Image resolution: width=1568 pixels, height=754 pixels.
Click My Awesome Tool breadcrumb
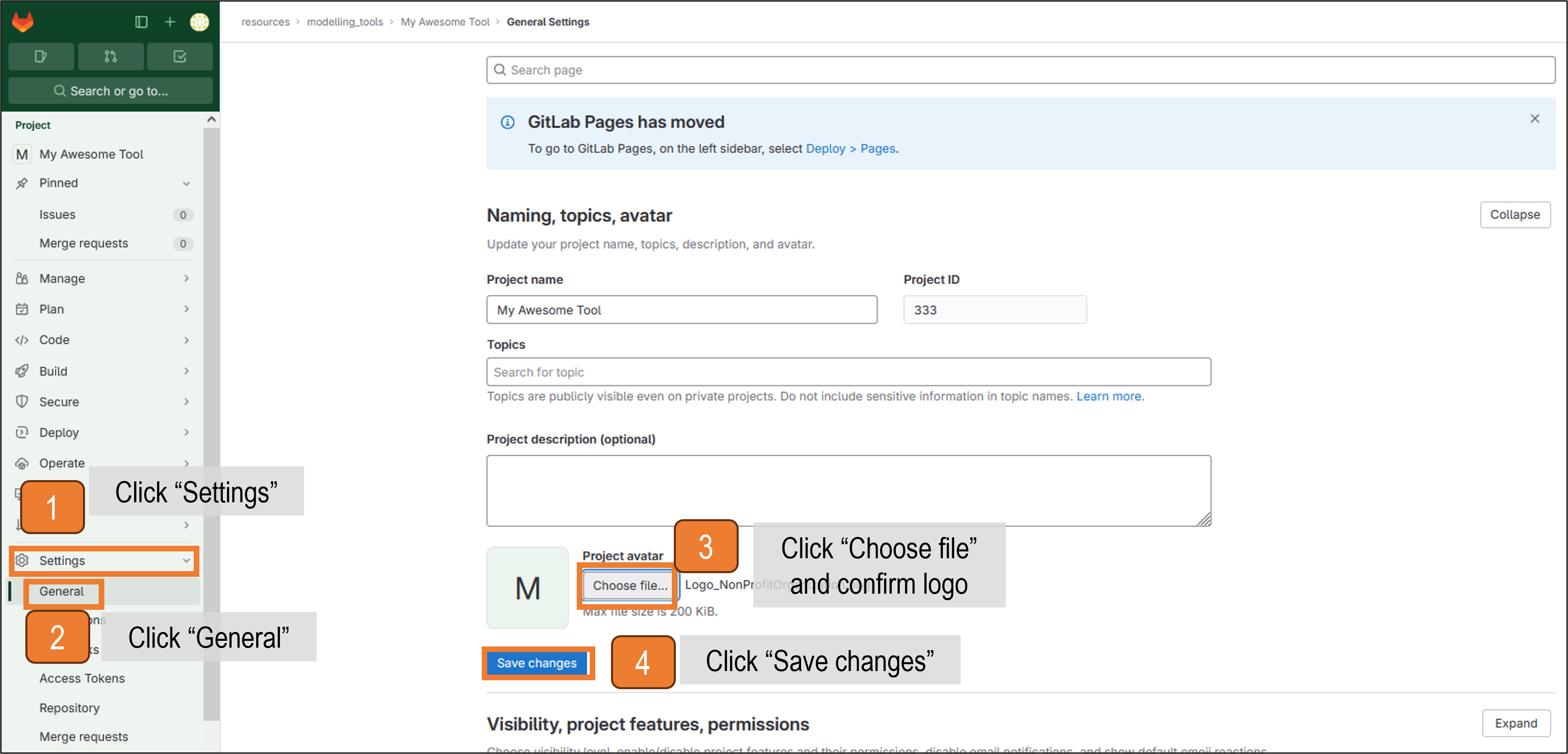[445, 22]
